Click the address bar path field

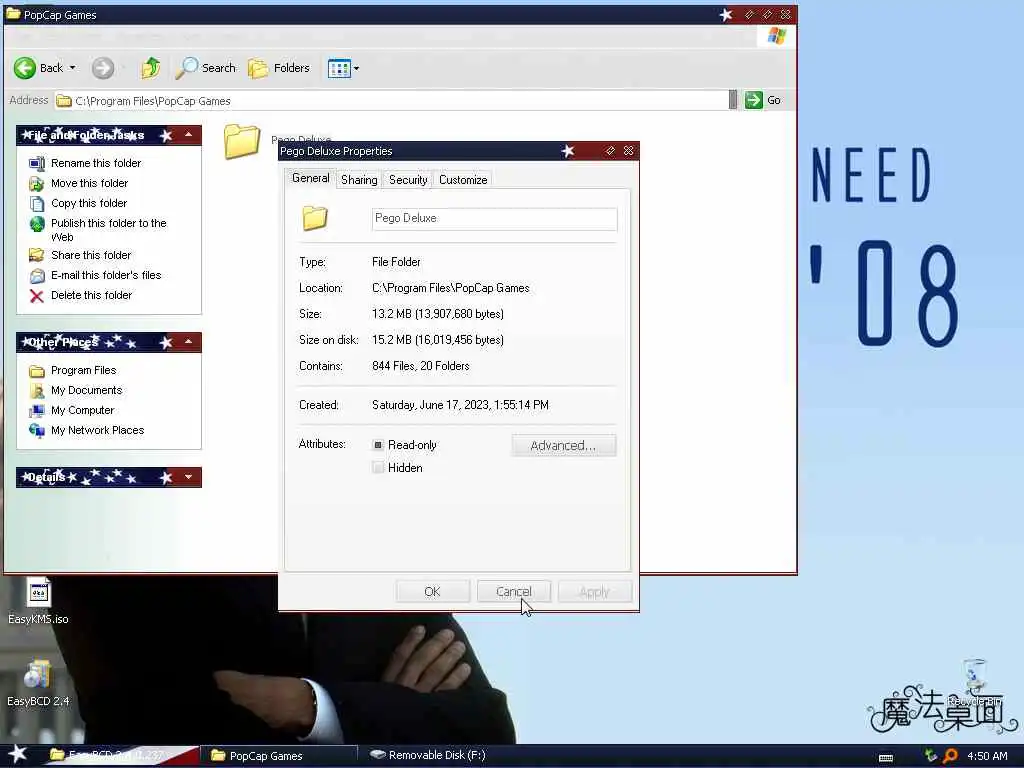click(391, 101)
